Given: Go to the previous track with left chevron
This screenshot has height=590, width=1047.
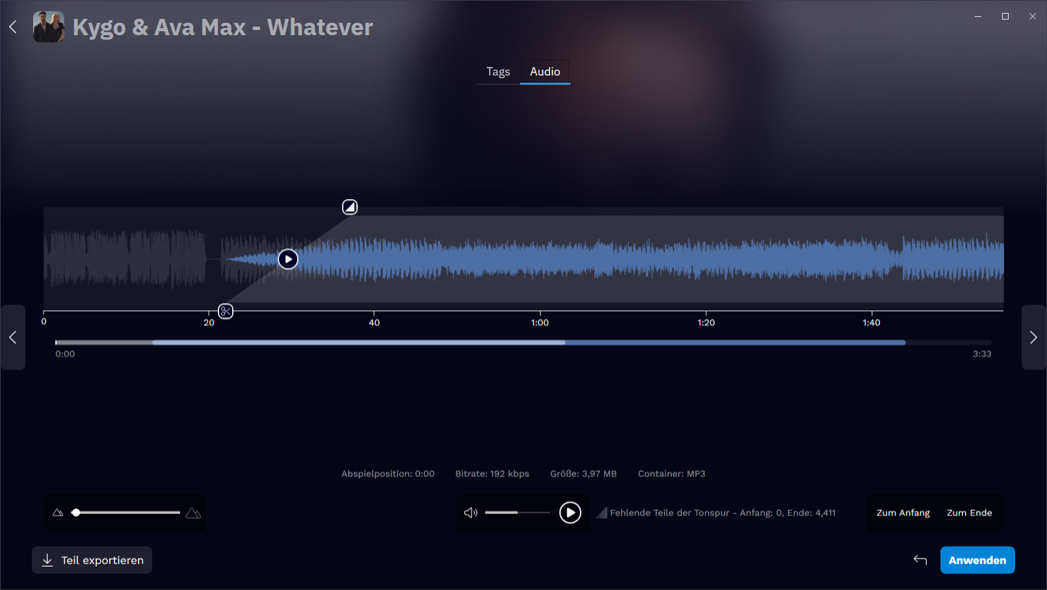Looking at the screenshot, I should (13, 338).
